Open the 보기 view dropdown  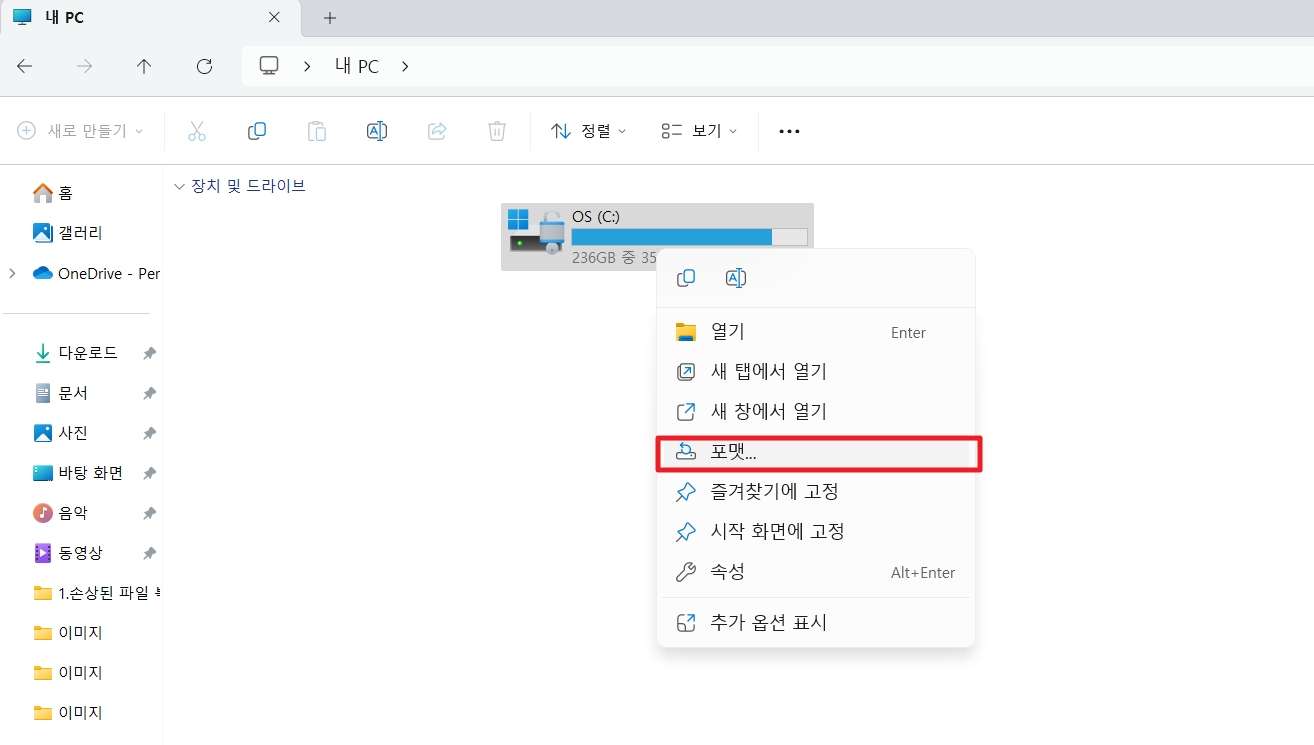click(x=699, y=131)
